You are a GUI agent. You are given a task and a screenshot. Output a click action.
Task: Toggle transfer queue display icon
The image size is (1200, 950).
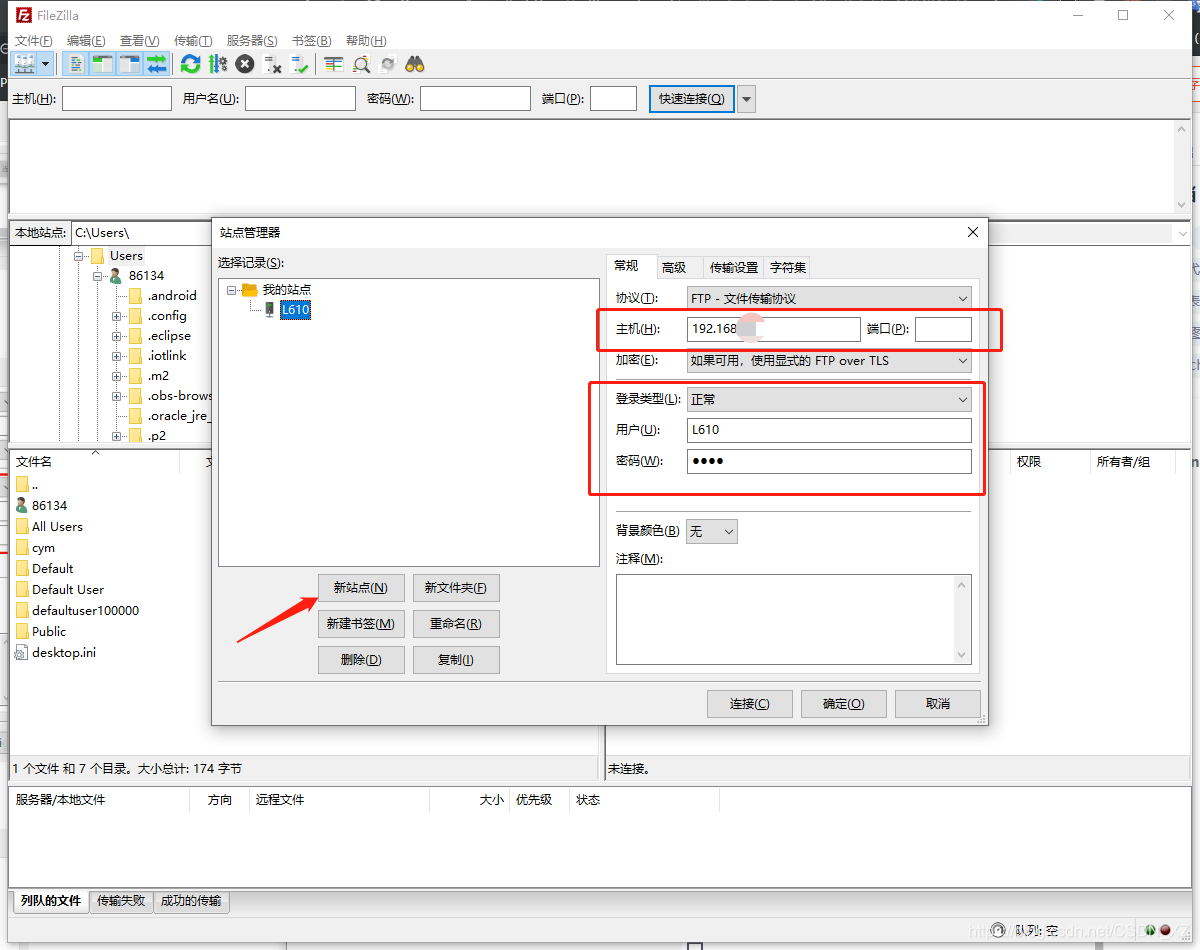pyautogui.click(x=157, y=64)
